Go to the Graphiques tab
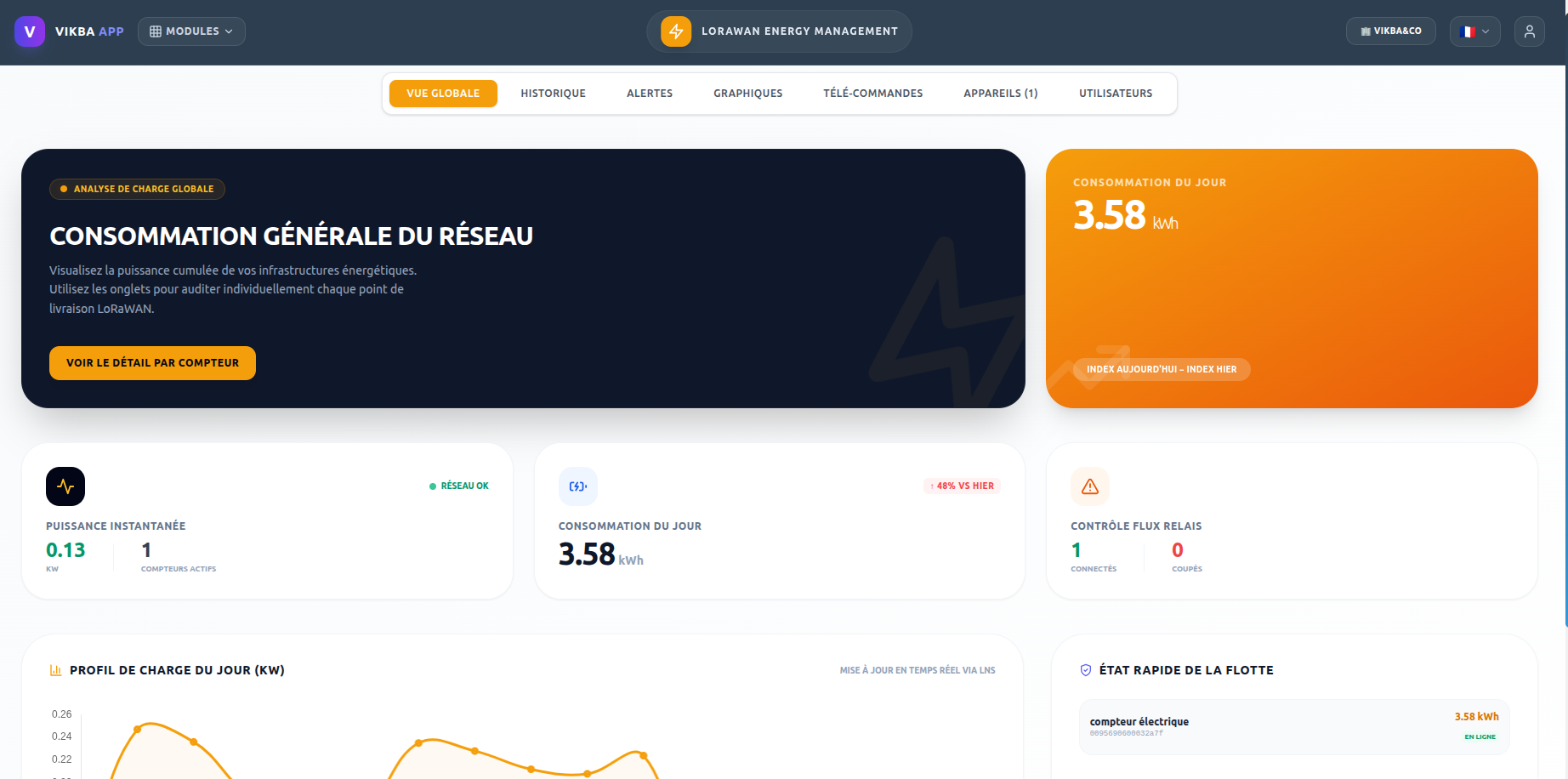The image size is (1568, 779). pos(748,94)
